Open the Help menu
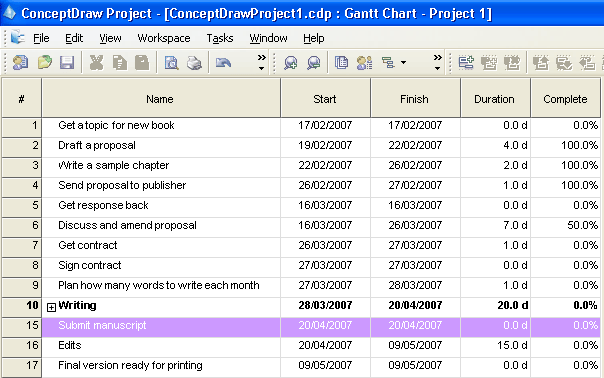Screen dimensions: 604x378 (314, 38)
